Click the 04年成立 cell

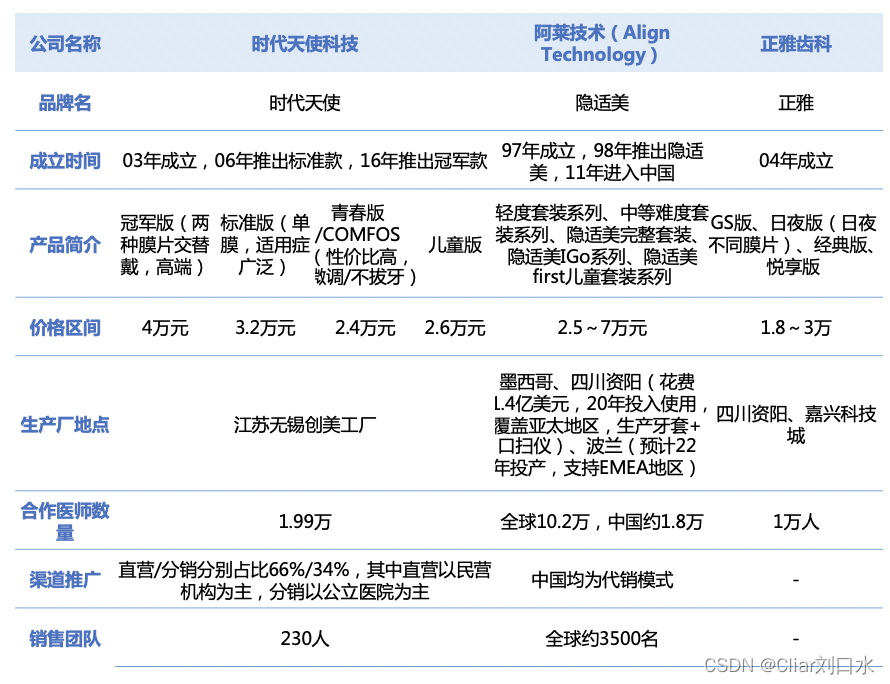pyautogui.click(x=796, y=161)
